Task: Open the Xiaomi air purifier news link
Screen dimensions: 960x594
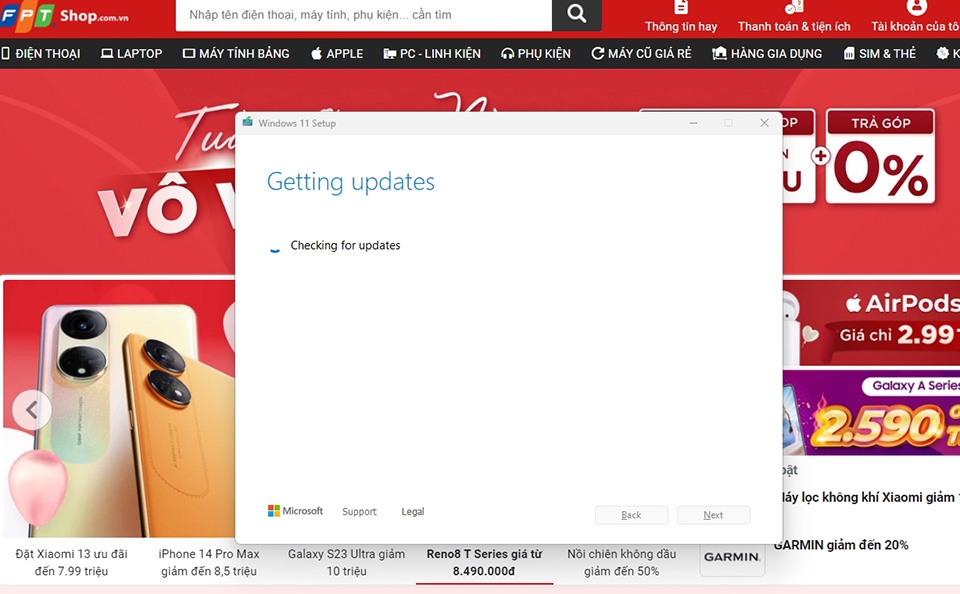Action: coord(871,497)
